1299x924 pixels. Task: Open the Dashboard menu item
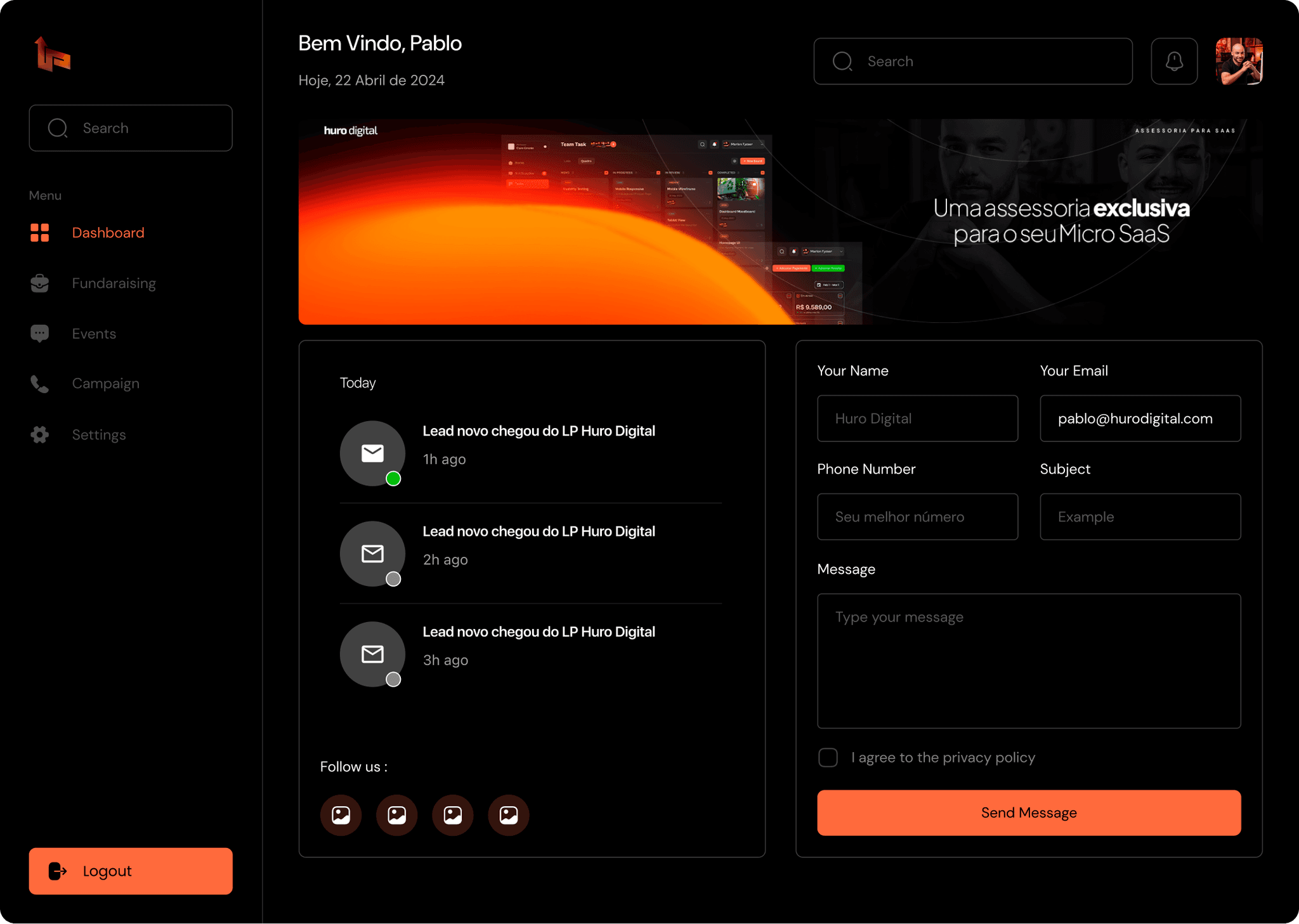click(x=108, y=233)
